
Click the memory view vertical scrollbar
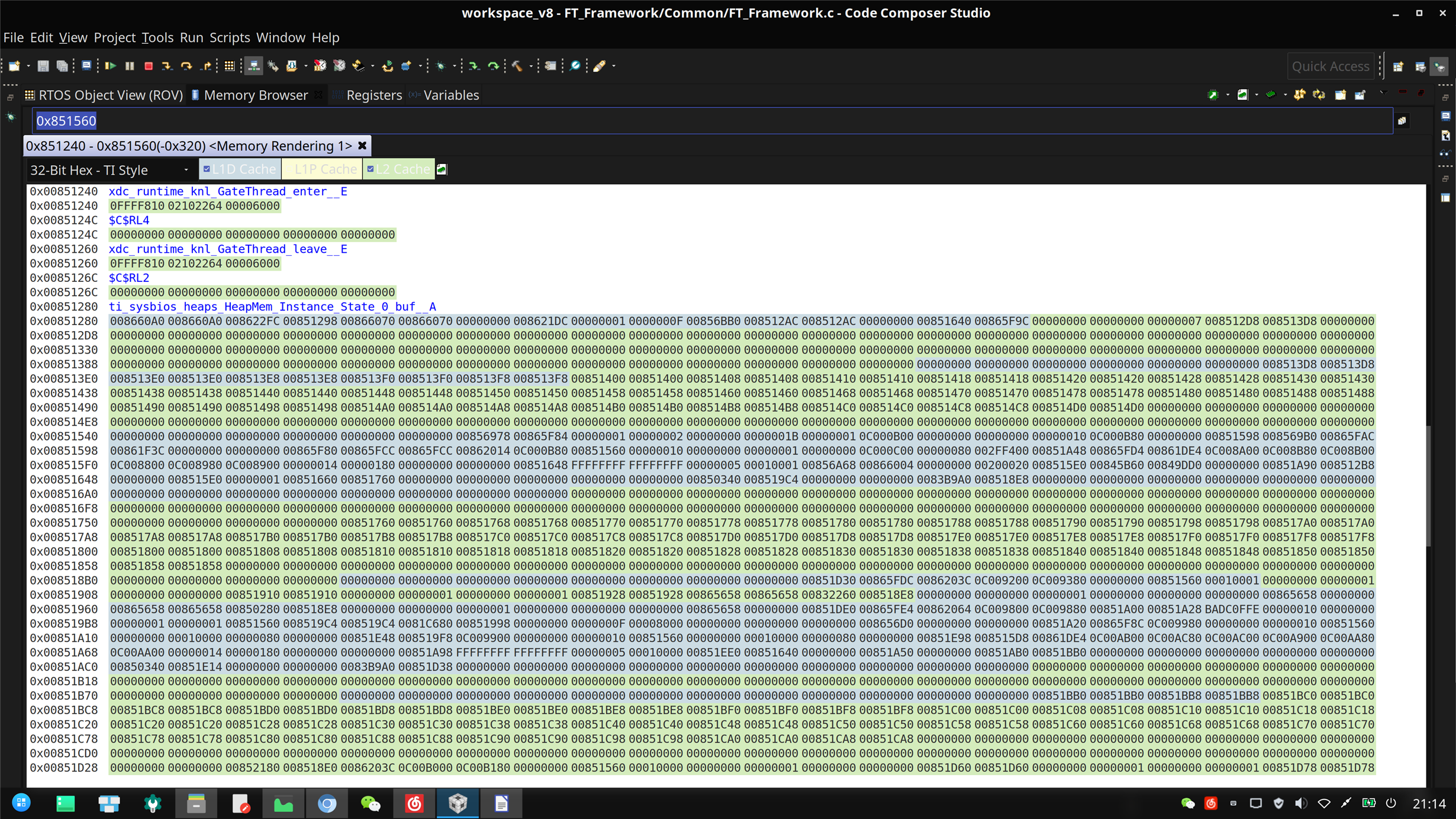1429,486
